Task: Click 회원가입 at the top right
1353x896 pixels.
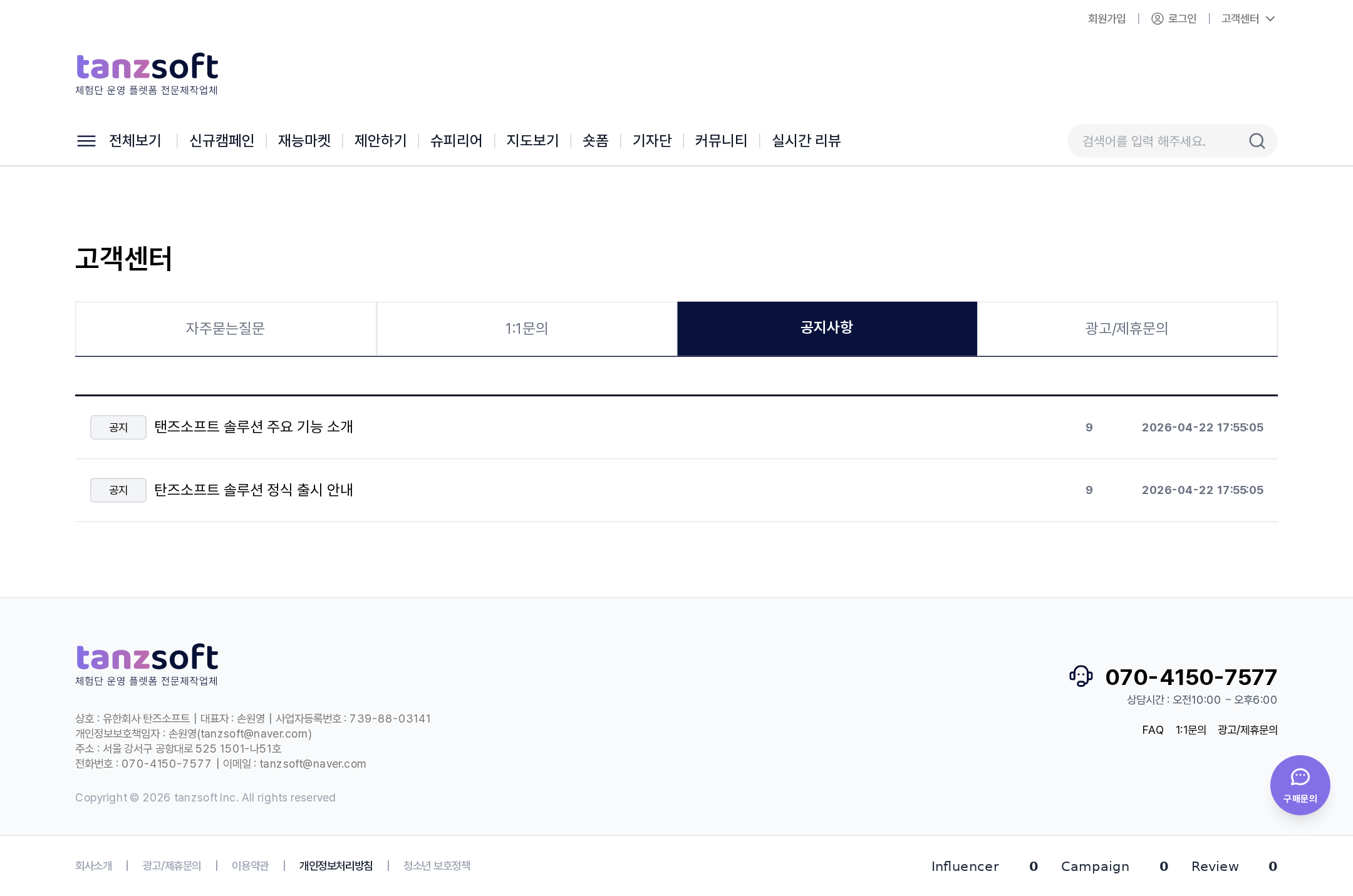Action: (1106, 19)
